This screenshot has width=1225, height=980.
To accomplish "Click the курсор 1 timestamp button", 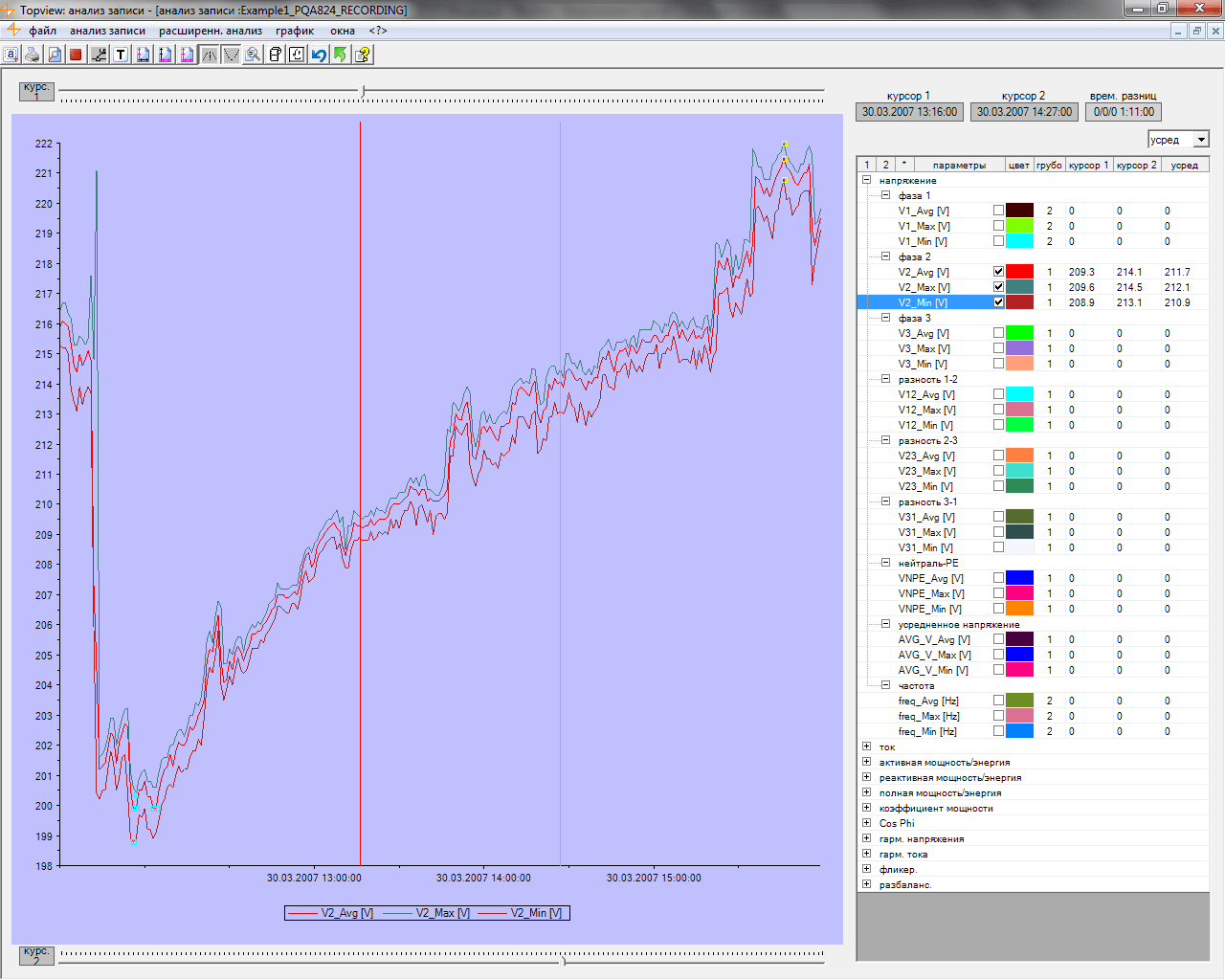I will point(909,112).
